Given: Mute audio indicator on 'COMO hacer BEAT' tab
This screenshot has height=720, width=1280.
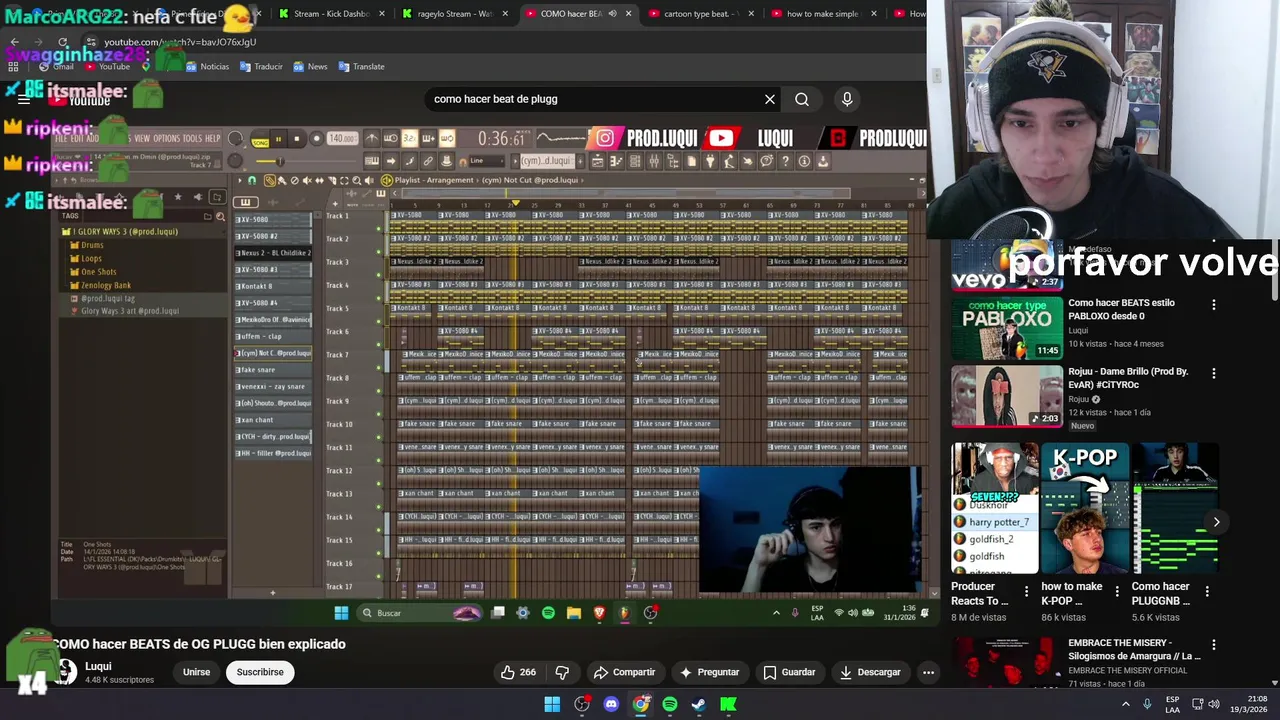Looking at the screenshot, I should (x=612, y=14).
